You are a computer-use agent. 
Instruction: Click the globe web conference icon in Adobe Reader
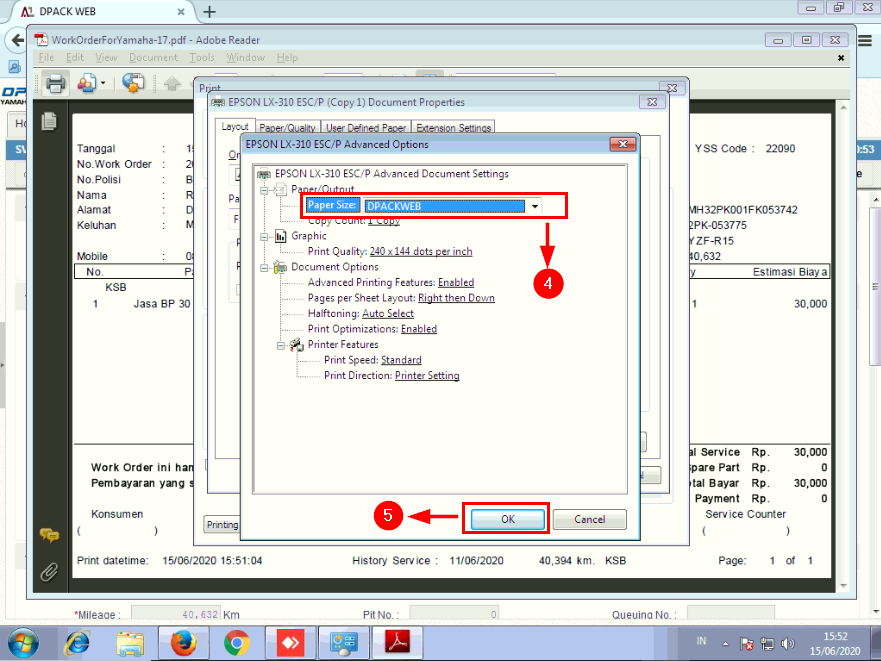(133, 83)
